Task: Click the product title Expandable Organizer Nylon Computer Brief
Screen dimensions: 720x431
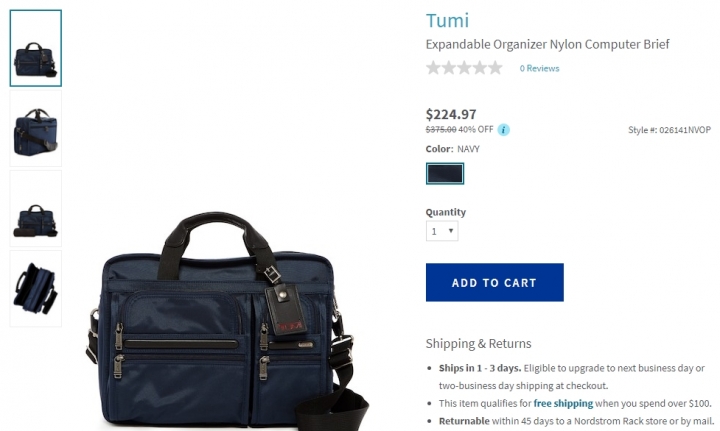Action: [547, 45]
